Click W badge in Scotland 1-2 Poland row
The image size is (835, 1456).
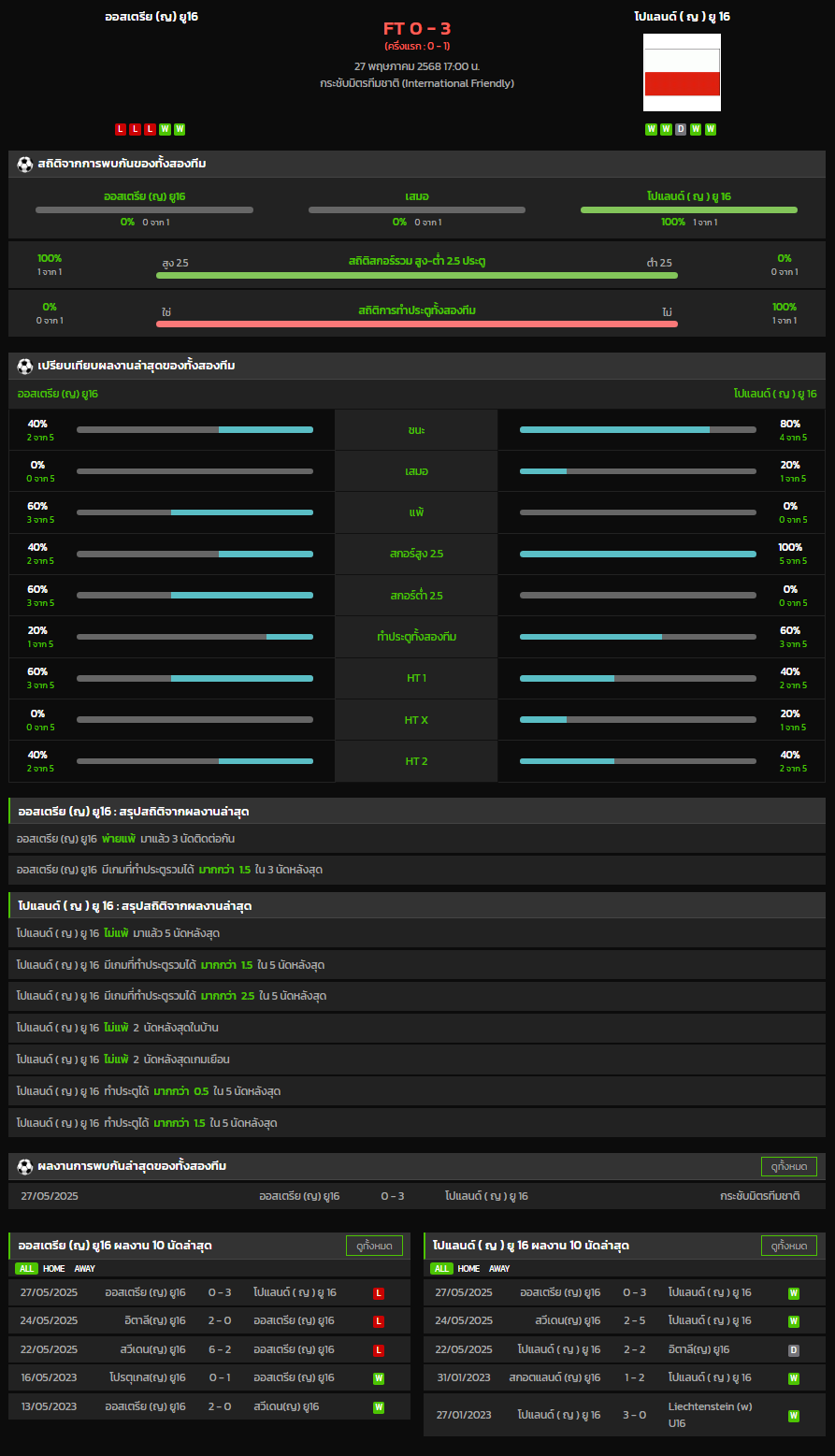click(794, 1378)
